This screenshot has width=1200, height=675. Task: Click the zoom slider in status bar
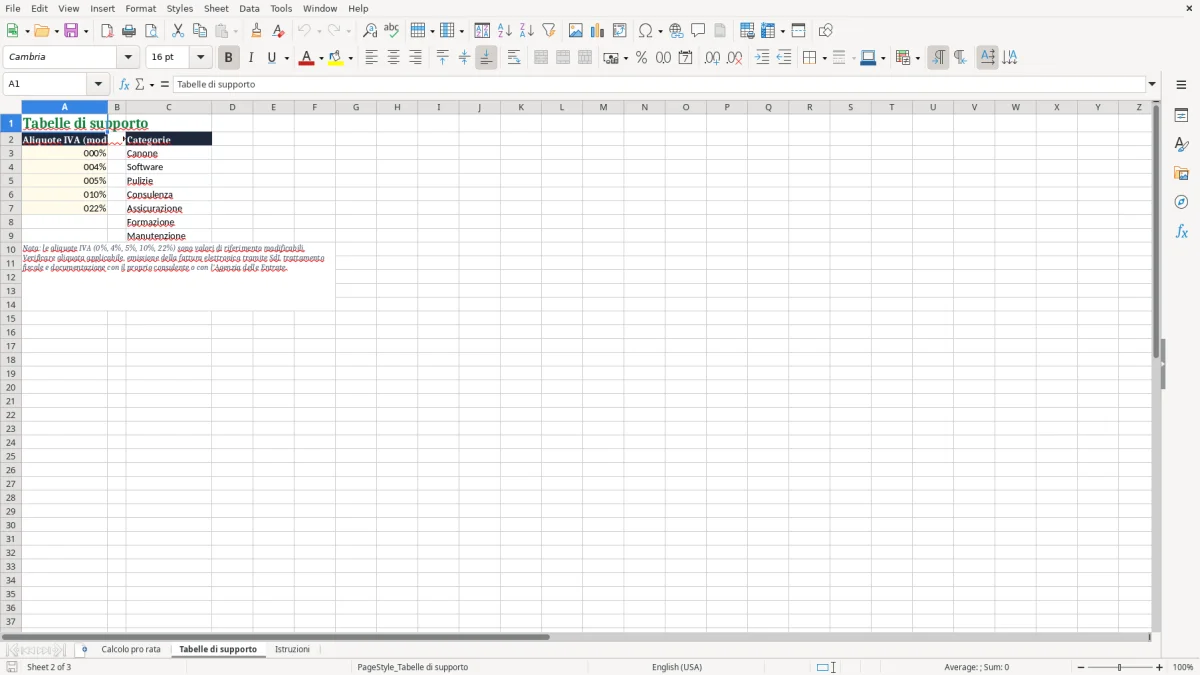pyautogui.click(x=1120, y=667)
